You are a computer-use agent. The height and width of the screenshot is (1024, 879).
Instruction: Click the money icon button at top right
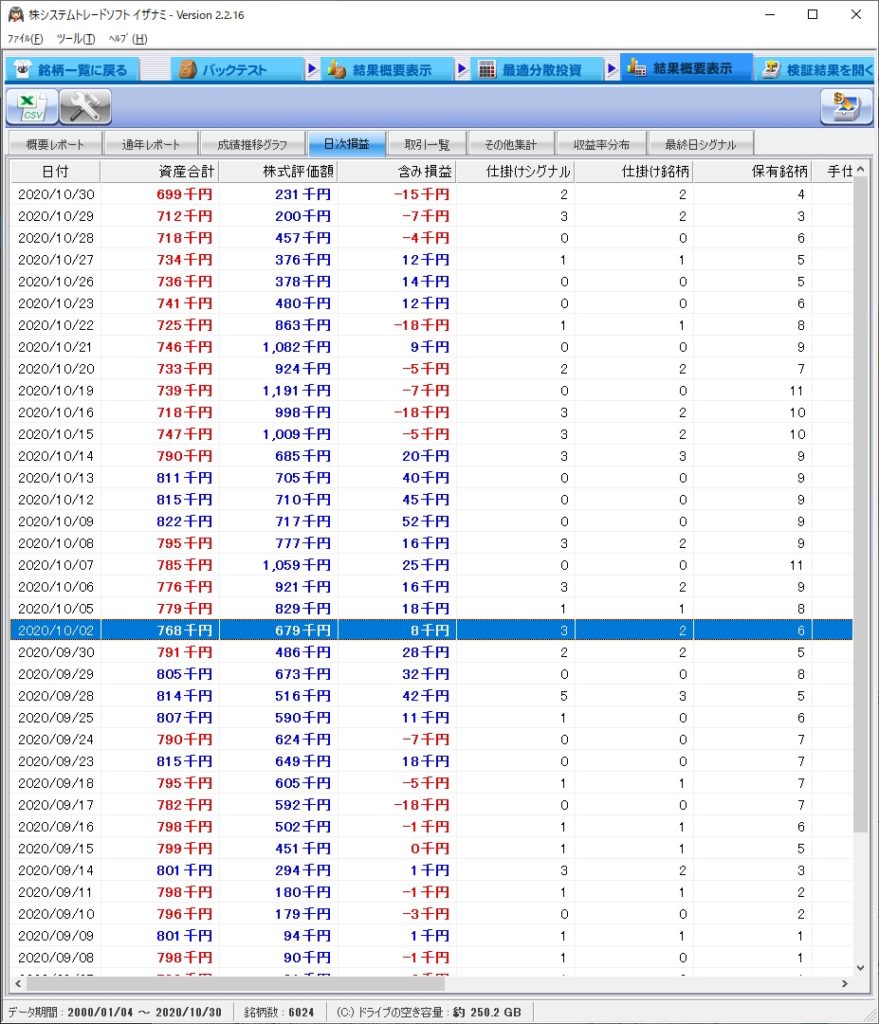tap(846, 106)
